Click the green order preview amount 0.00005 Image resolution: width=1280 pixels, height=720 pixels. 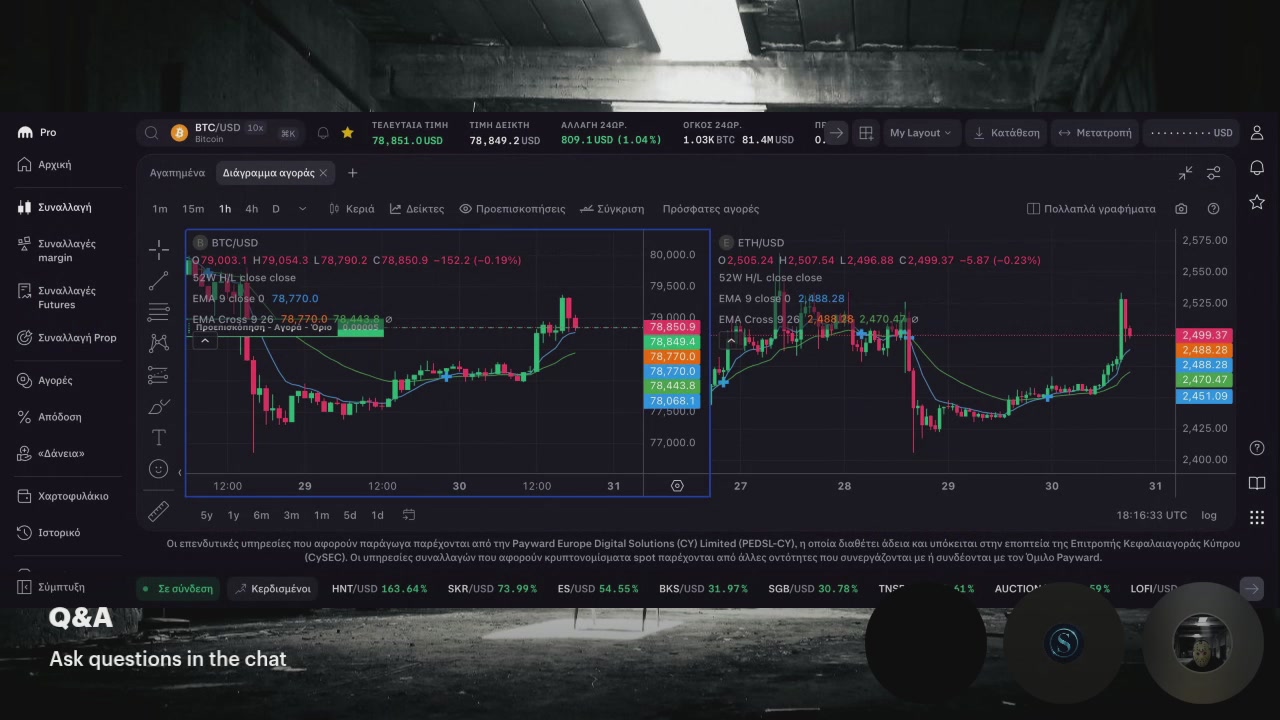pos(361,328)
